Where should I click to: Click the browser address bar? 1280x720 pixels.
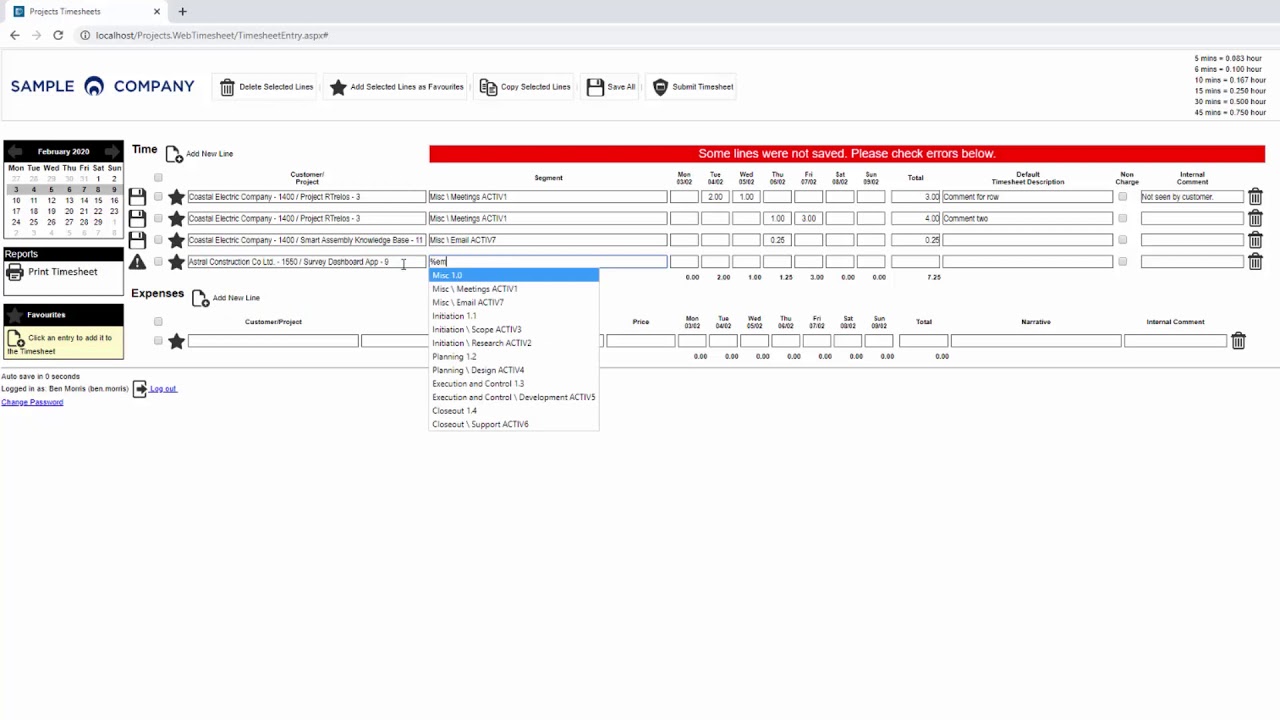tap(640, 35)
